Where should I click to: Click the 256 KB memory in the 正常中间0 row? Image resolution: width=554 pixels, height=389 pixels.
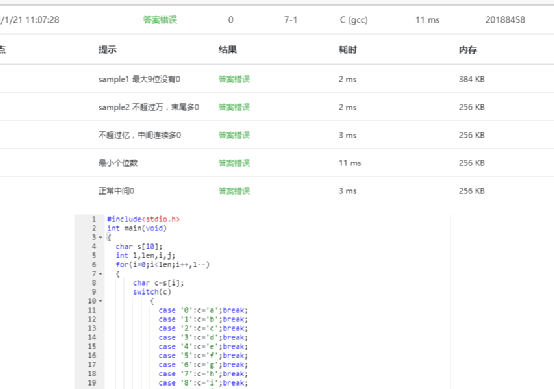(x=472, y=191)
